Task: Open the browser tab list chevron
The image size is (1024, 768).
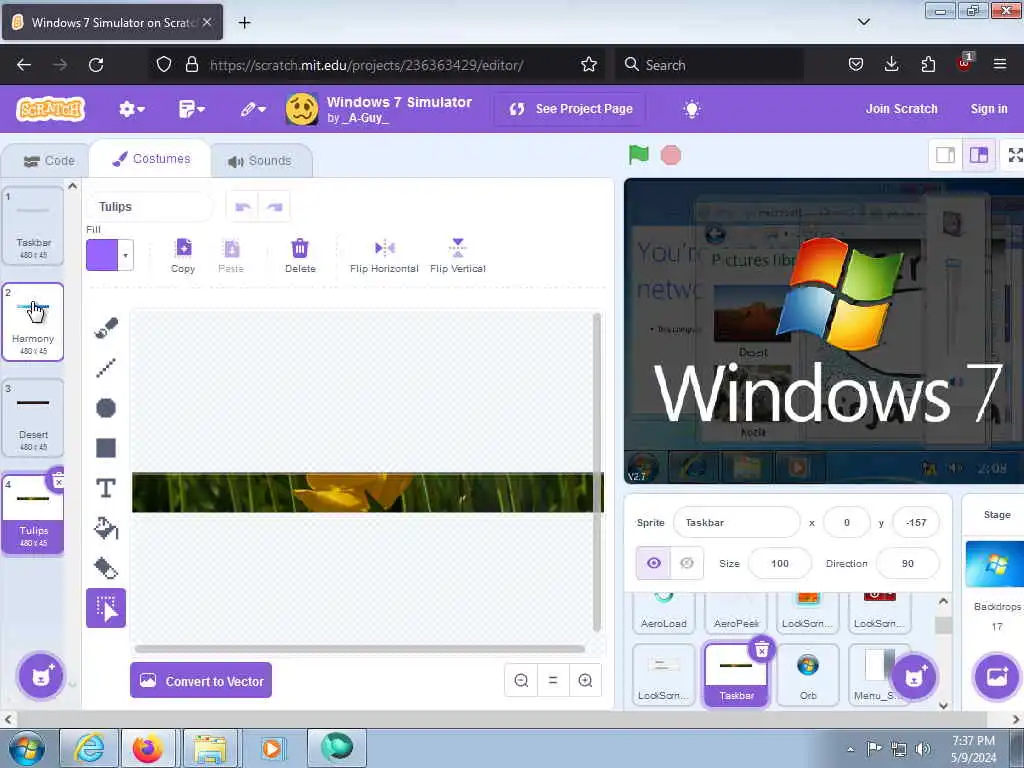Action: point(863,22)
